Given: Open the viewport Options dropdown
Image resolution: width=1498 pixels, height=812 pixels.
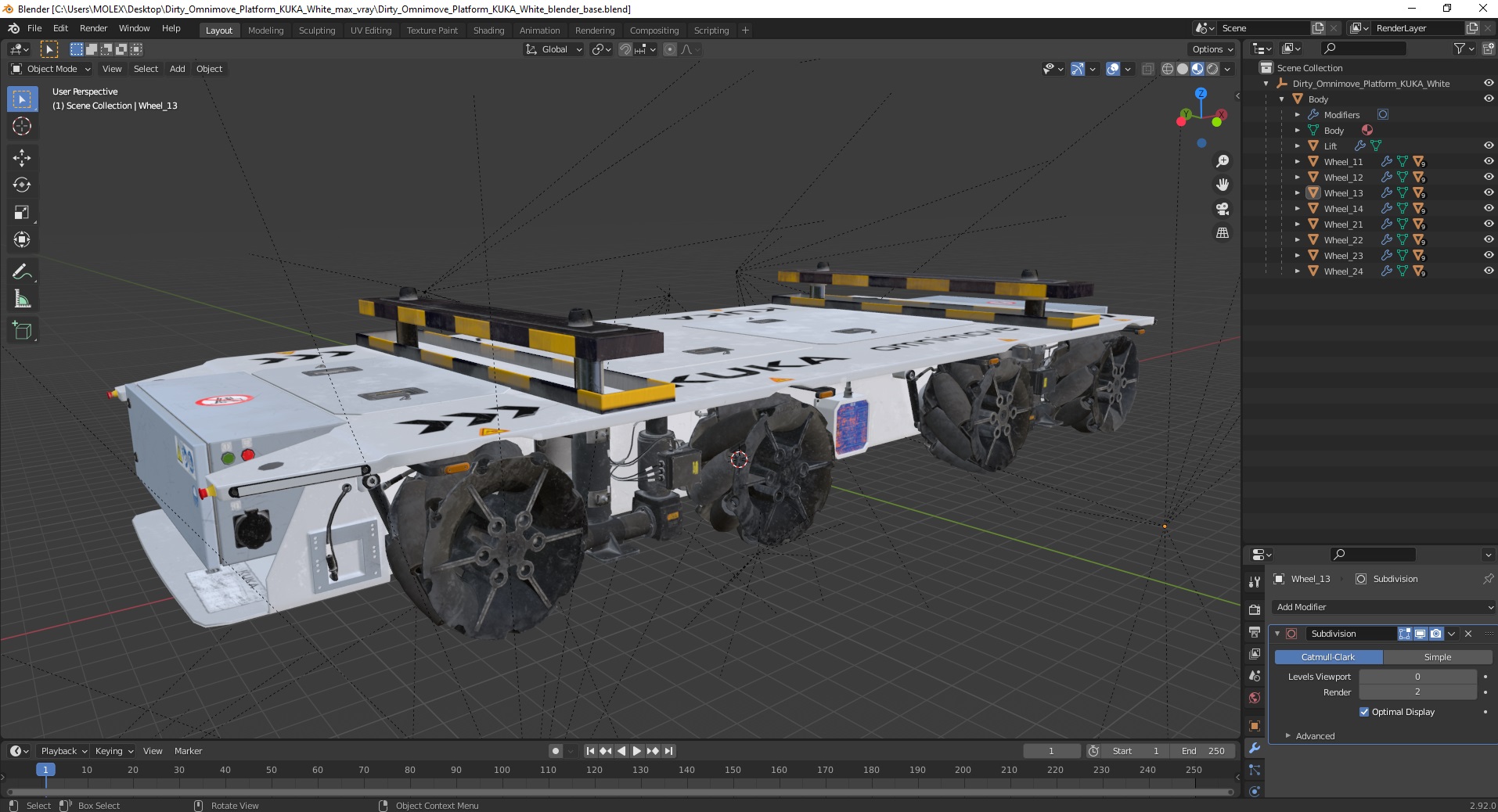Looking at the screenshot, I should [1212, 49].
